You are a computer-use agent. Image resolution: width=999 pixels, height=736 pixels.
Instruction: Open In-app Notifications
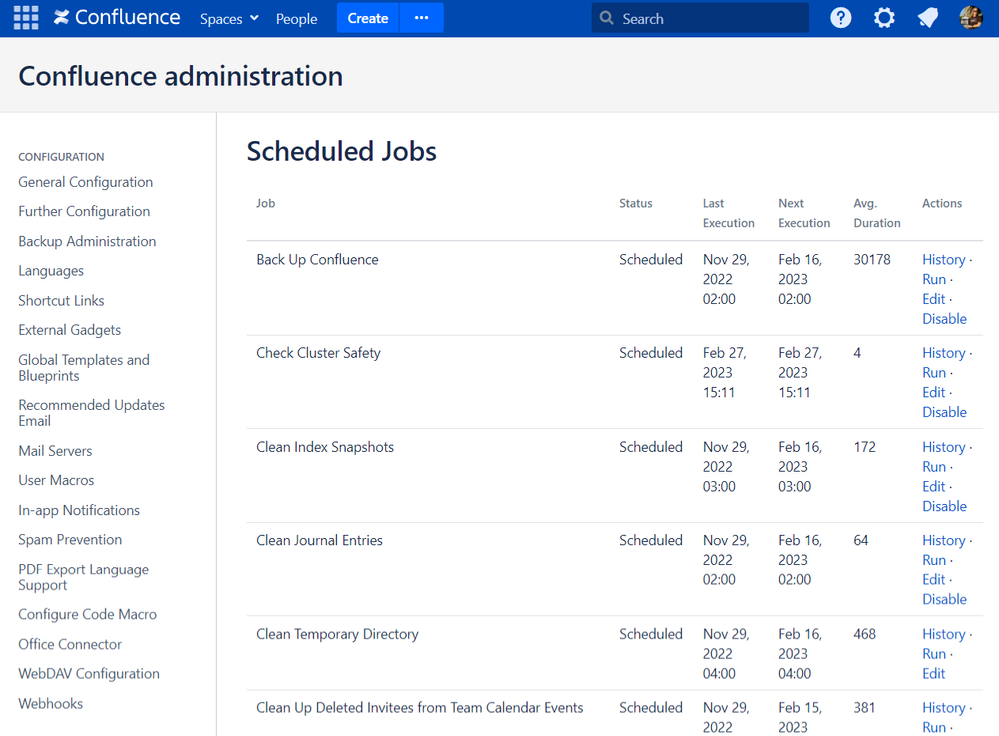click(x=79, y=510)
